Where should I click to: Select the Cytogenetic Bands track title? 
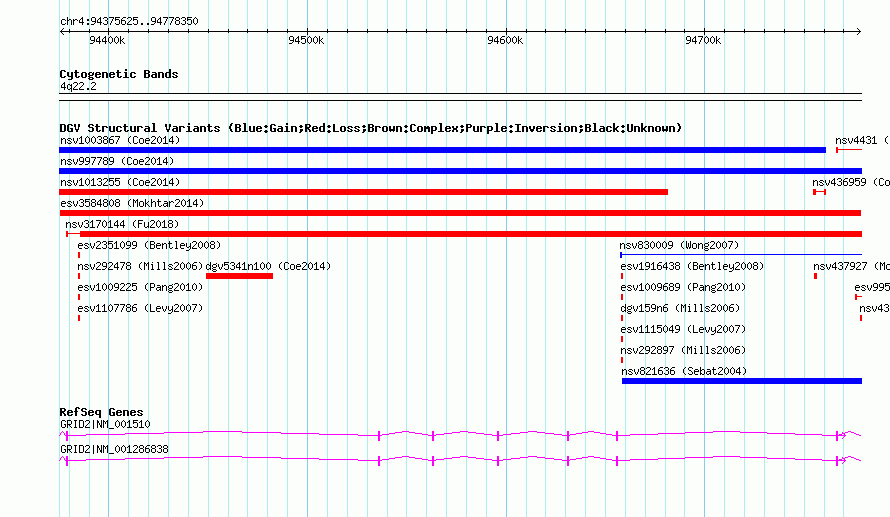tap(119, 74)
